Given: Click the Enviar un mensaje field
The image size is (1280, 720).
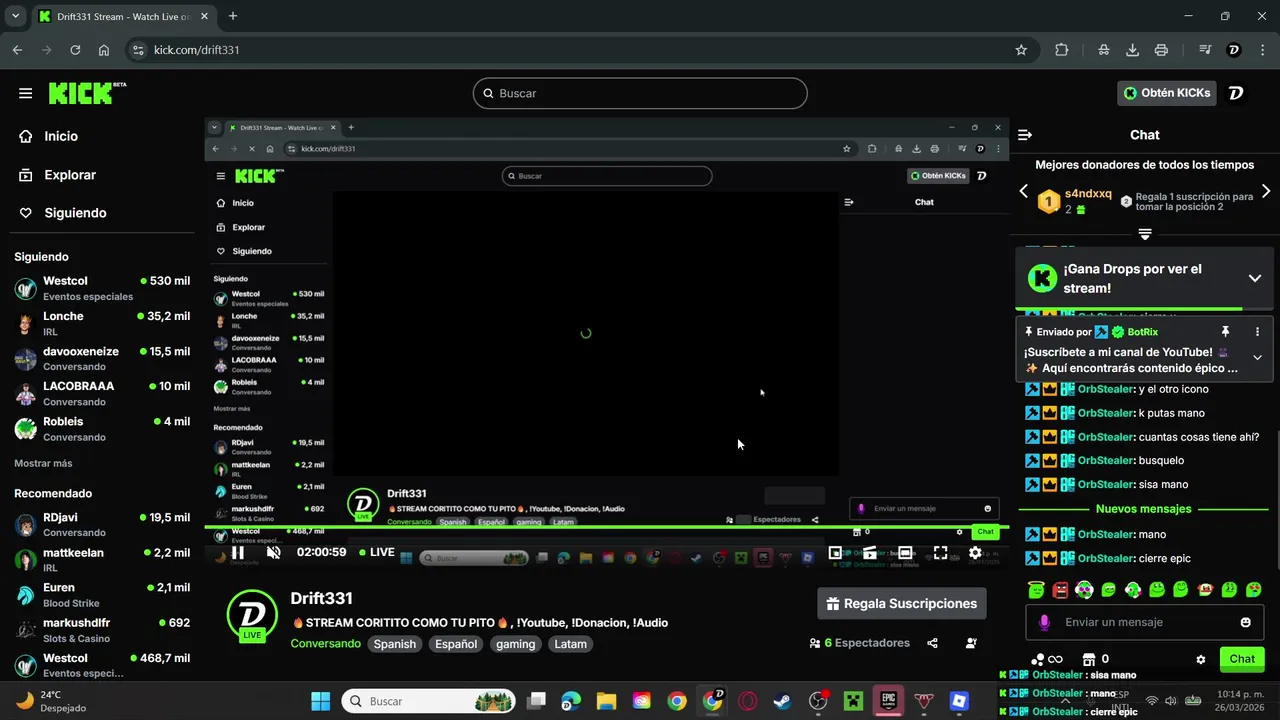Looking at the screenshot, I should click(1144, 622).
